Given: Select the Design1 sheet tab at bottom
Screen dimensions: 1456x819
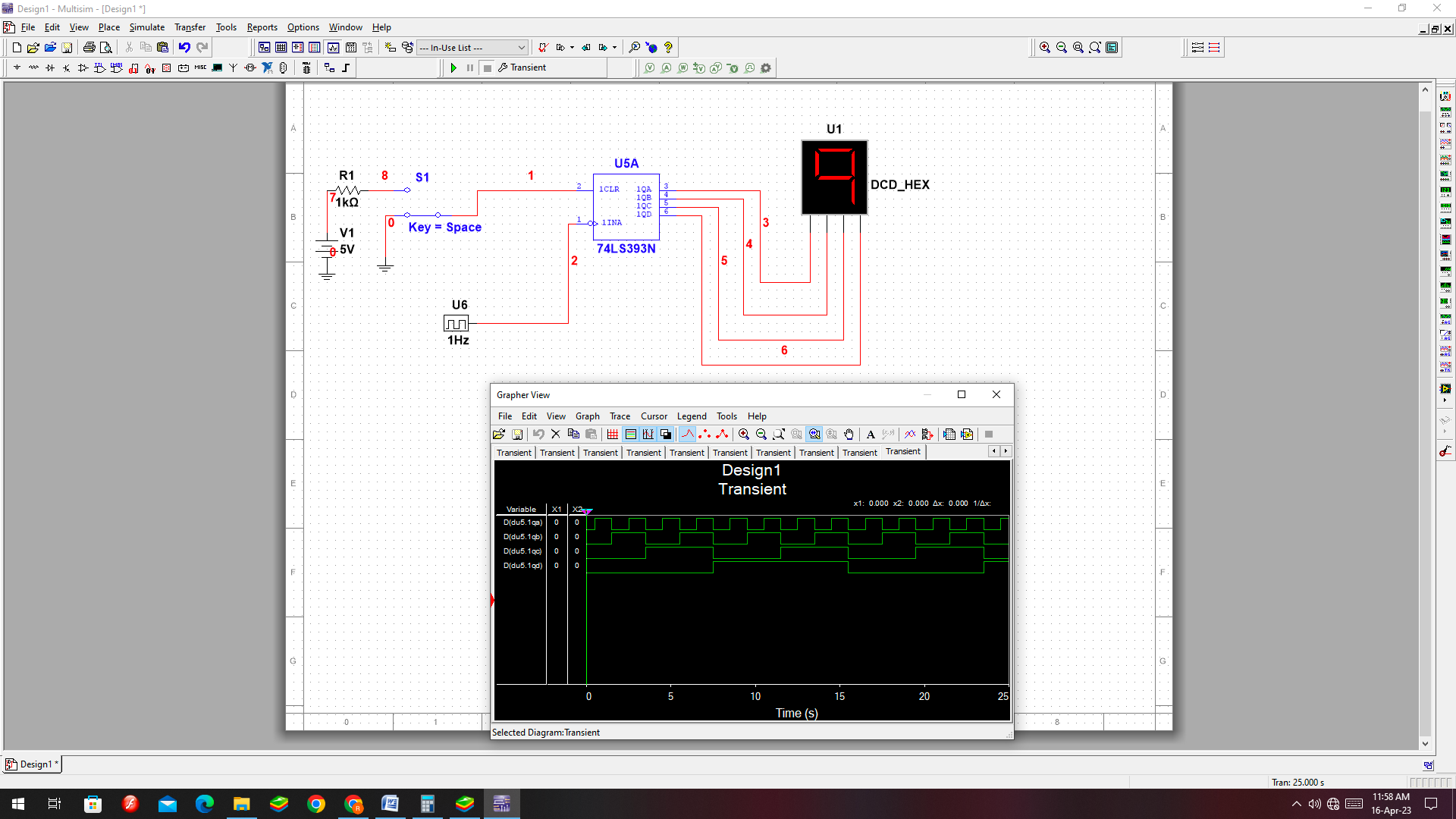Looking at the screenshot, I should [x=33, y=764].
